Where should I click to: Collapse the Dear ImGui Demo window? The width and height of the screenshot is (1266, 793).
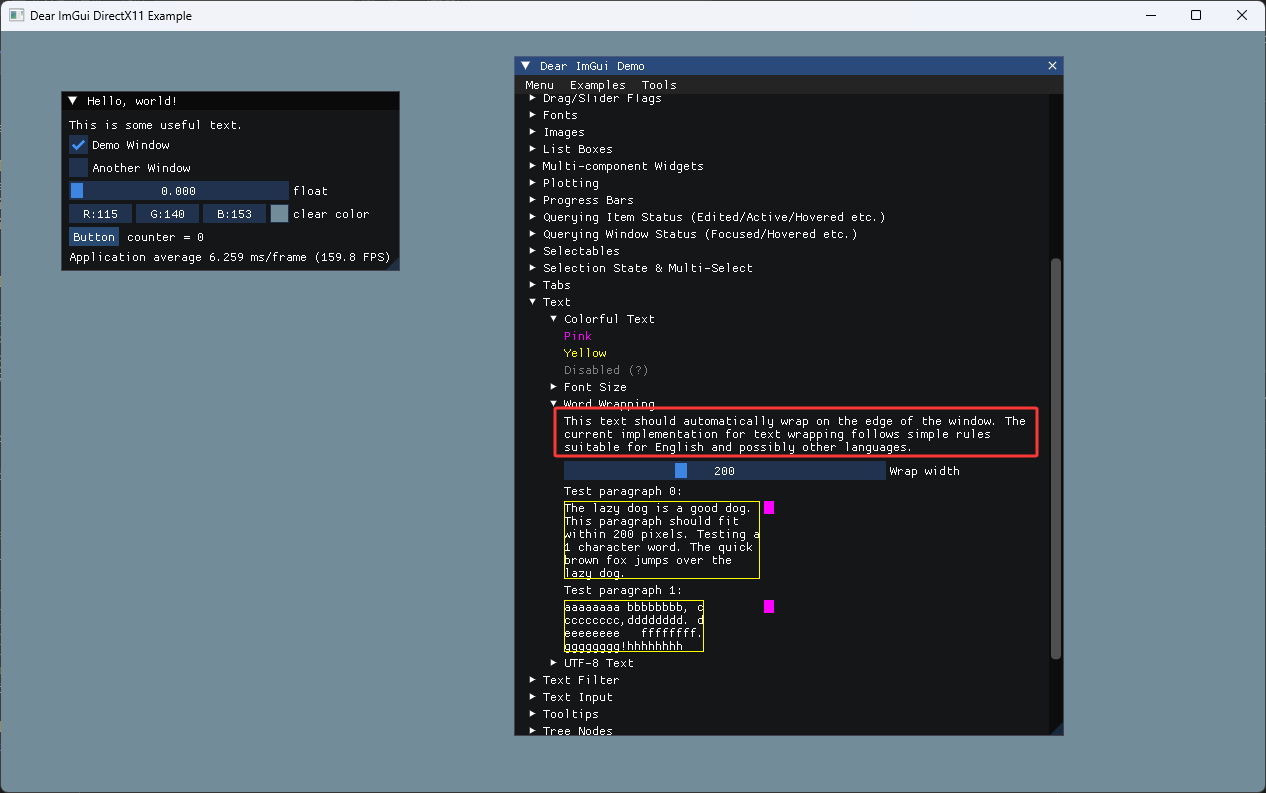(x=525, y=65)
